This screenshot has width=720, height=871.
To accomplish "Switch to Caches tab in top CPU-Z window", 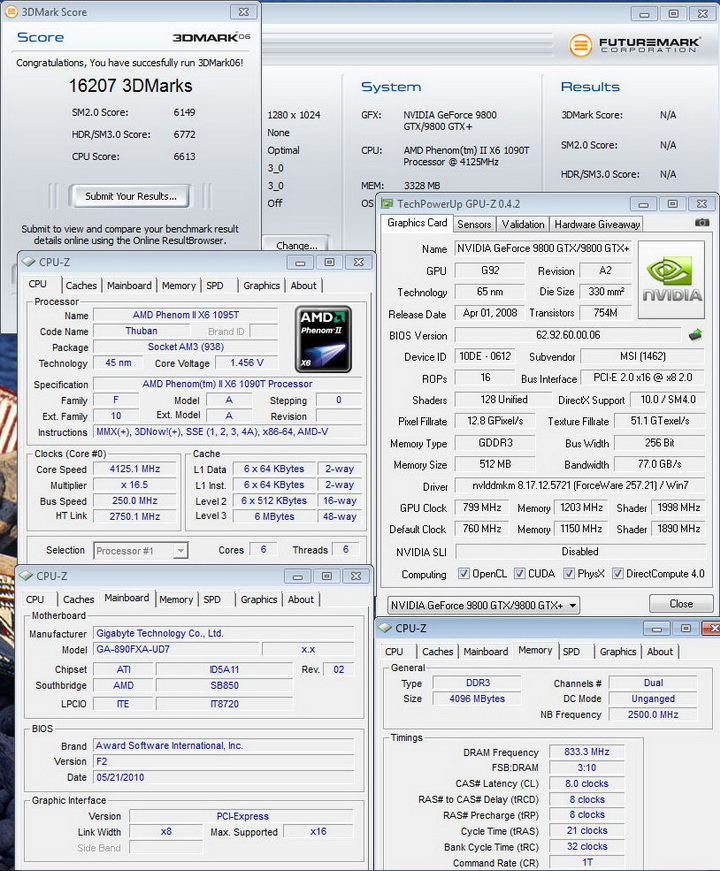I will coord(81,286).
